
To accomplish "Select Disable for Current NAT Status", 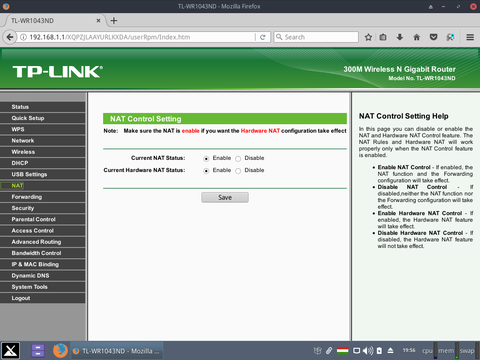I will 238,159.
